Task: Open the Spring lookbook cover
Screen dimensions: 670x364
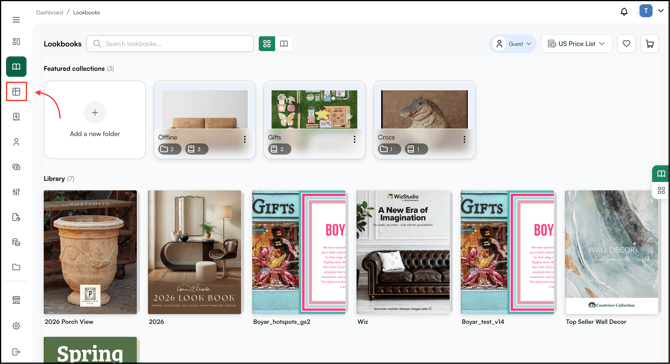Action: tap(91, 350)
